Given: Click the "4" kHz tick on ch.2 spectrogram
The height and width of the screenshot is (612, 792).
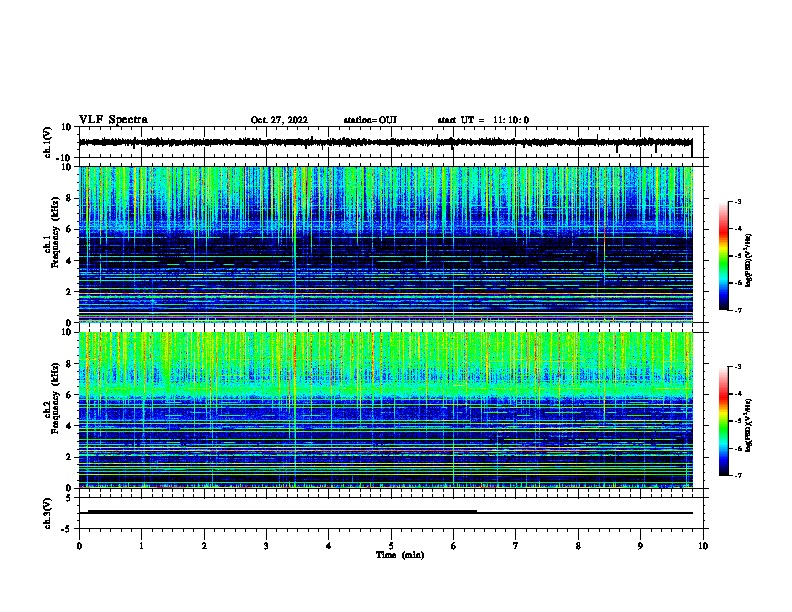Looking at the screenshot, I should [69, 426].
